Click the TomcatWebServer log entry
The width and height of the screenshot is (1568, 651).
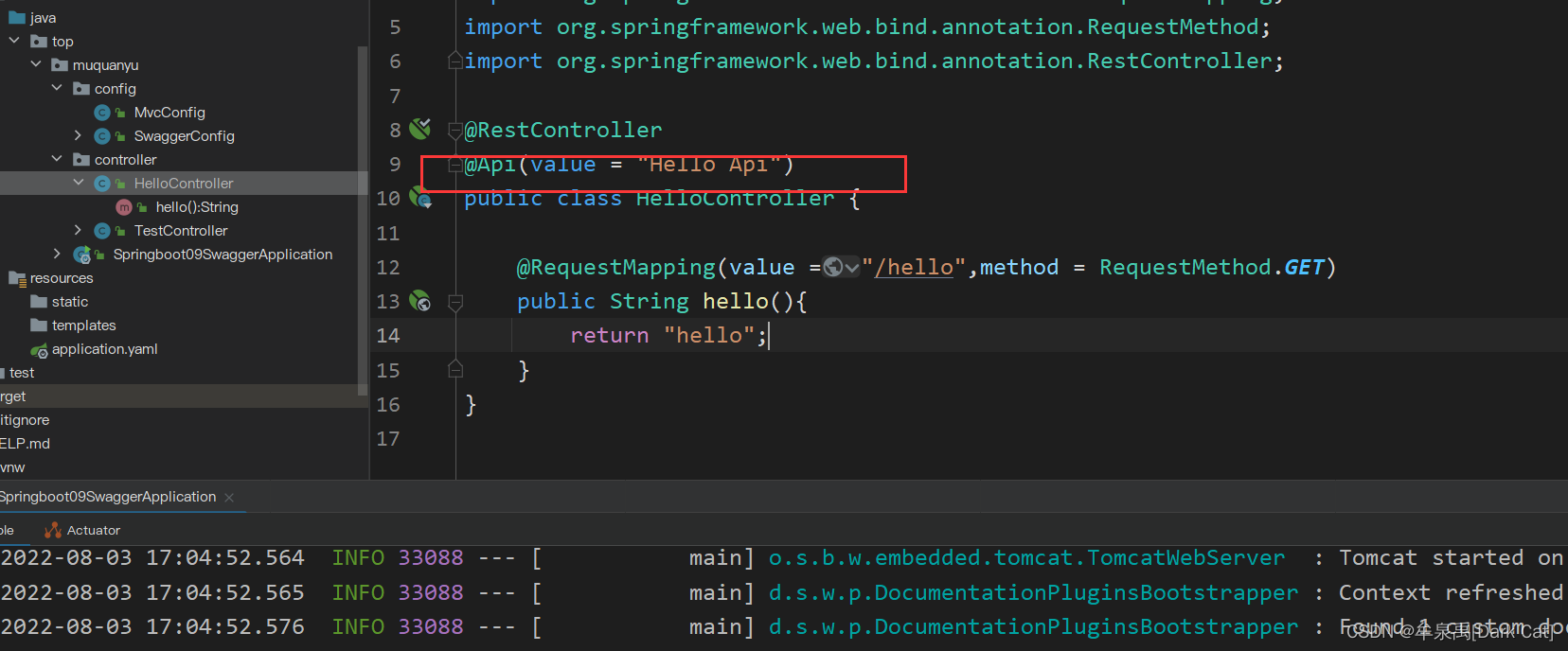point(1027,558)
